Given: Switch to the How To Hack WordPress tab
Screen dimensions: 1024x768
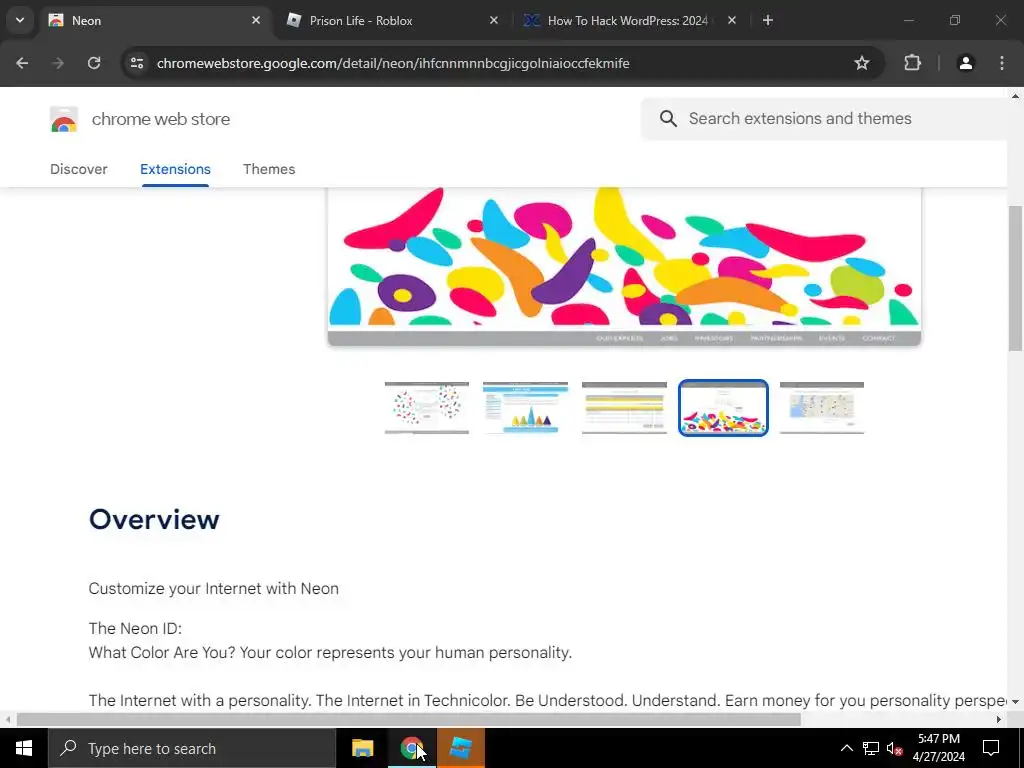Looking at the screenshot, I should point(629,20).
